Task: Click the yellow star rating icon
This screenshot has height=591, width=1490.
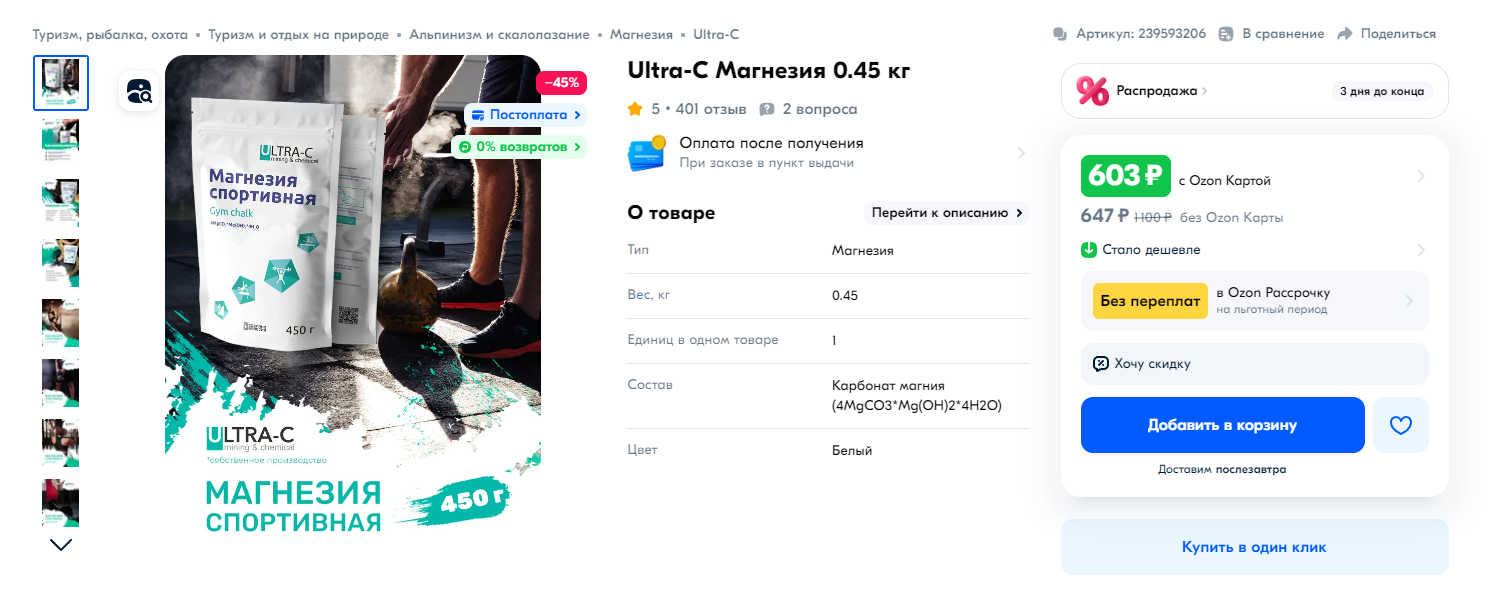Action: pos(635,109)
